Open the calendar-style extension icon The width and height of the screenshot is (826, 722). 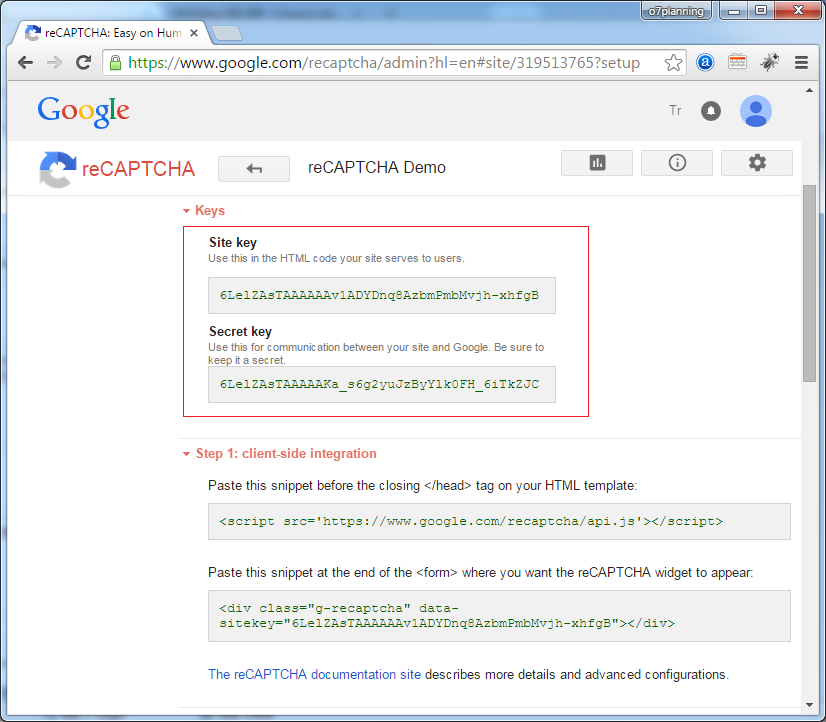click(737, 62)
